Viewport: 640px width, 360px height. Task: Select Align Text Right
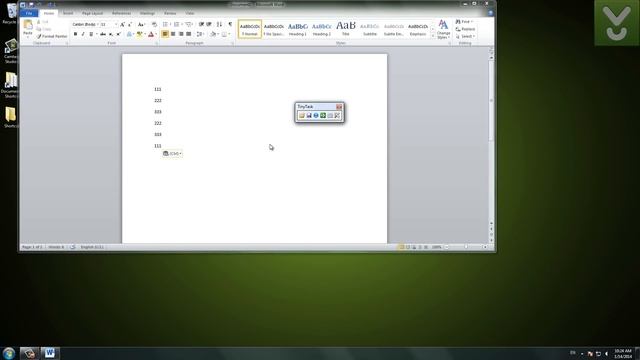181,34
